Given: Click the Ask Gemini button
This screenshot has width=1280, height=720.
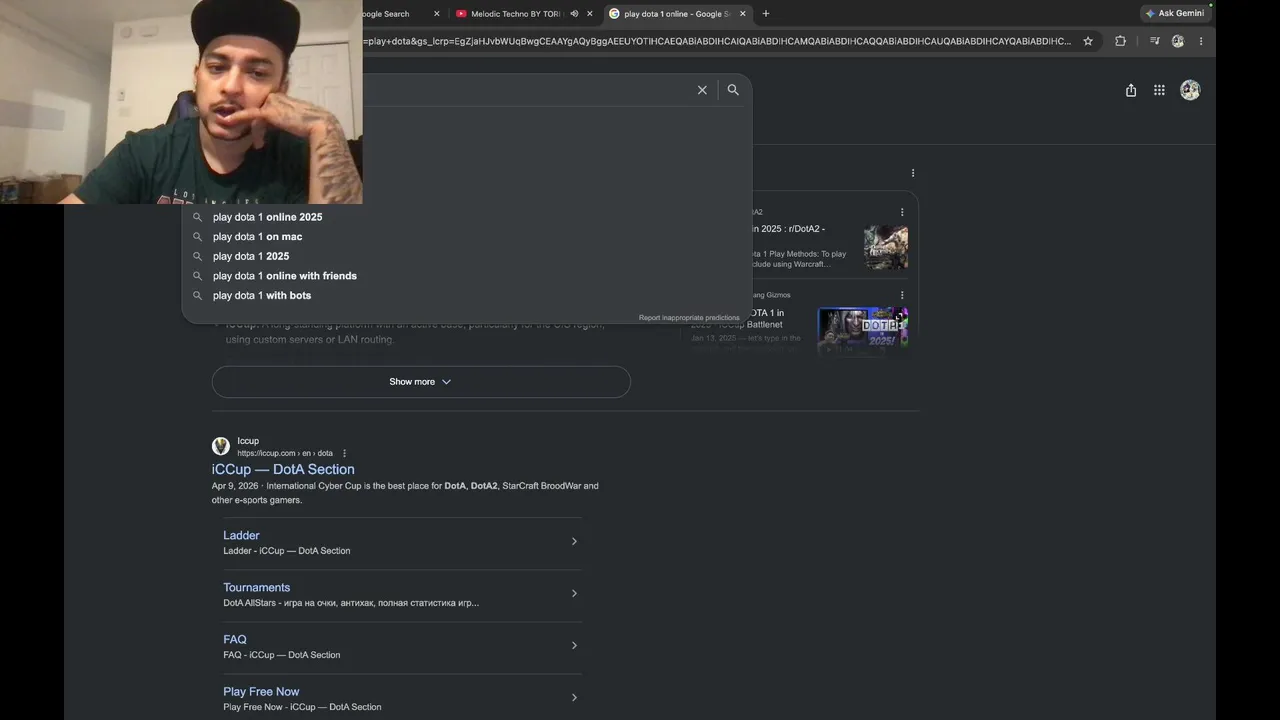Looking at the screenshot, I should pos(1174,13).
